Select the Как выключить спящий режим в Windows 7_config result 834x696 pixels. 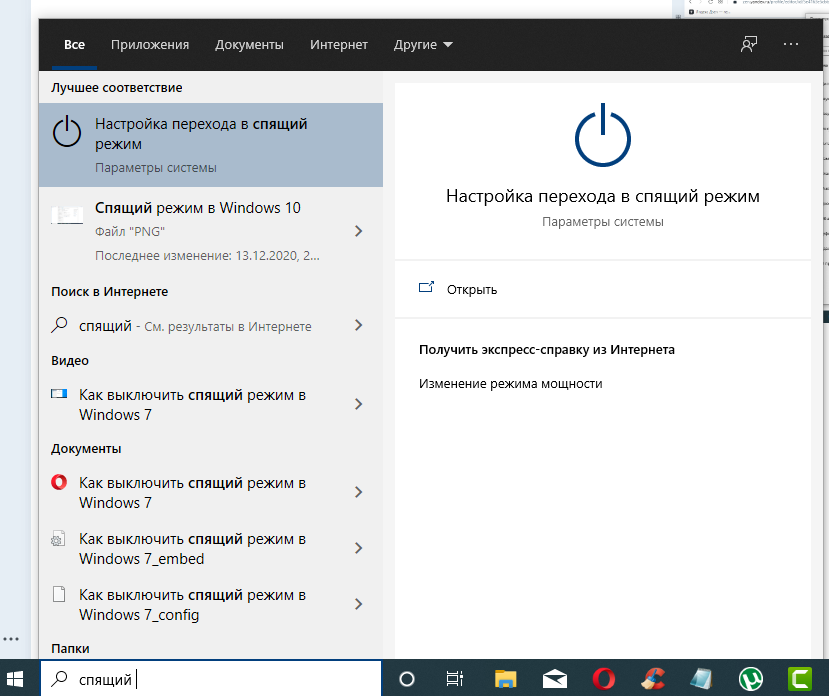point(211,605)
